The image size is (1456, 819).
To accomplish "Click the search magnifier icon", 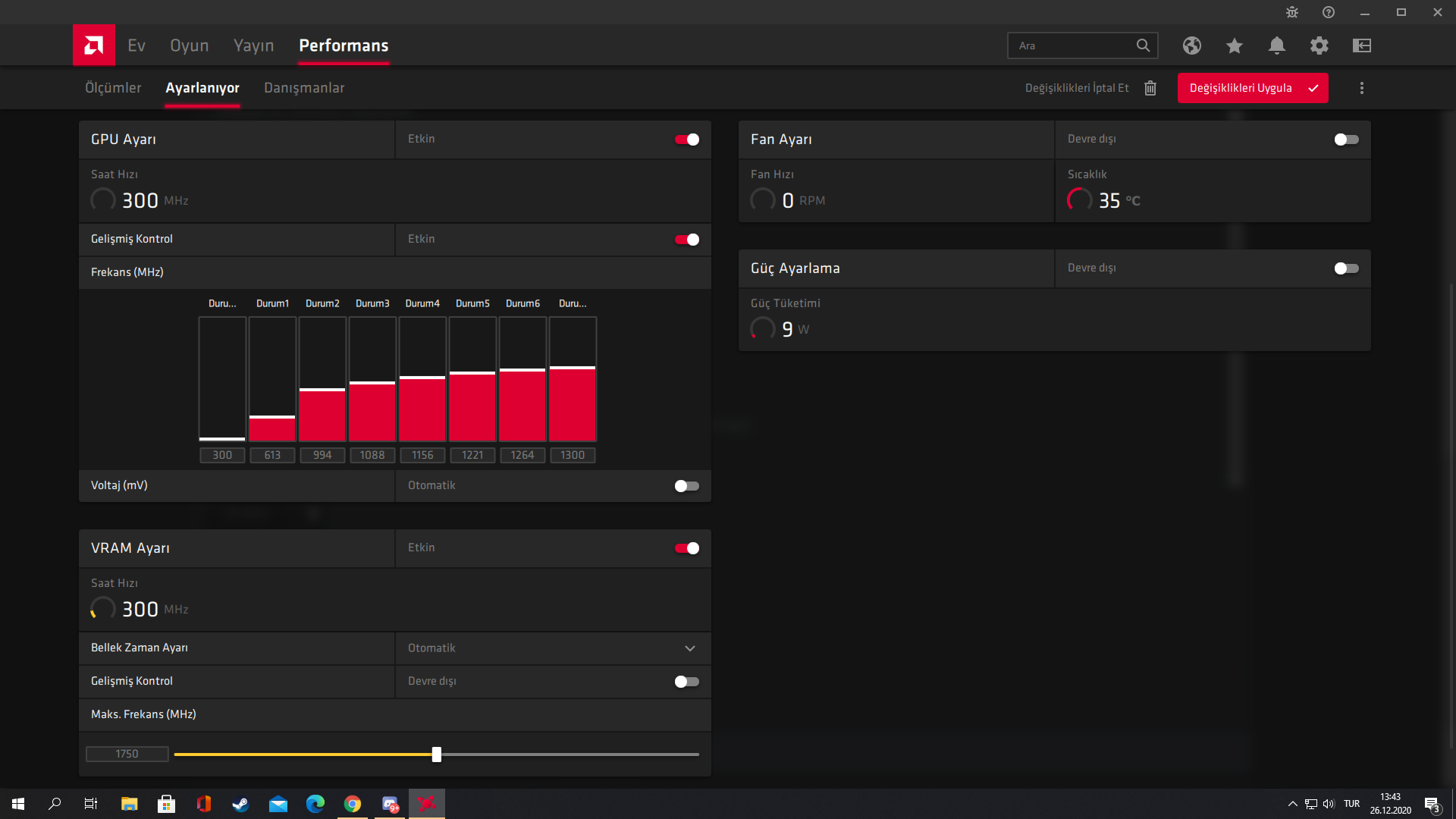I will click(1143, 45).
